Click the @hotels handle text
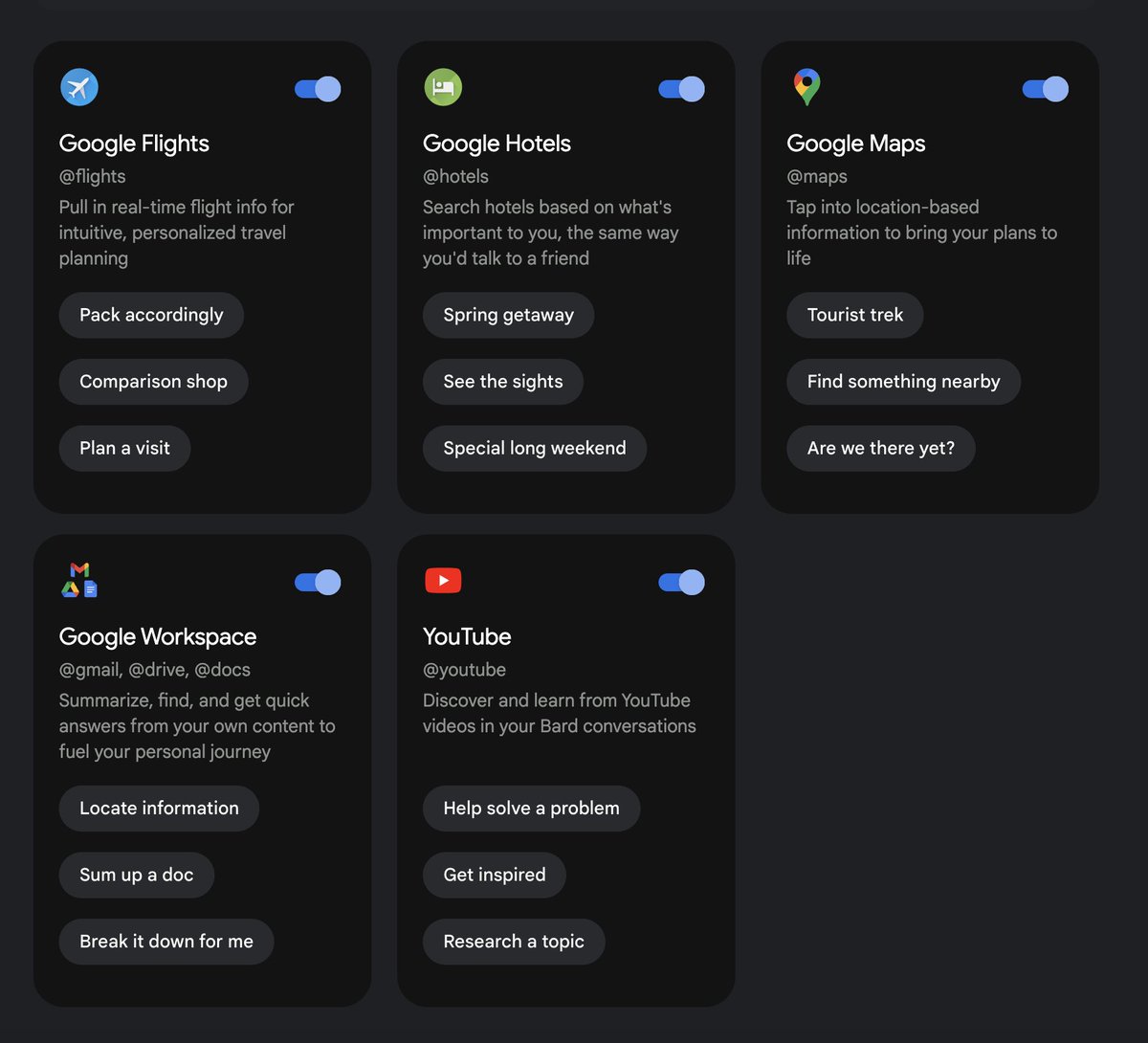Image resolution: width=1148 pixels, height=1043 pixels. (455, 176)
